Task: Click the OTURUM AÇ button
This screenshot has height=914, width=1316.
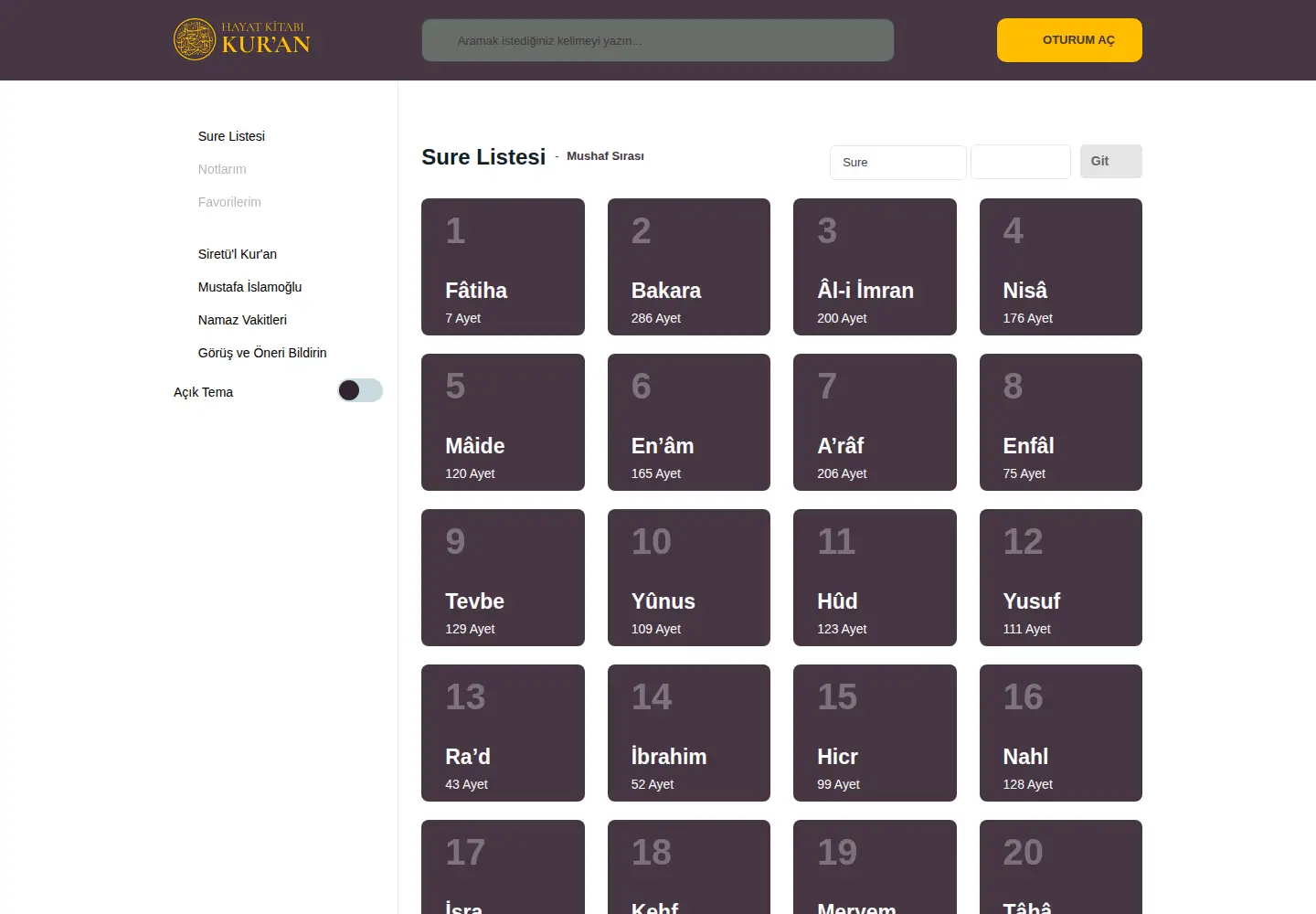Action: click(x=1069, y=40)
